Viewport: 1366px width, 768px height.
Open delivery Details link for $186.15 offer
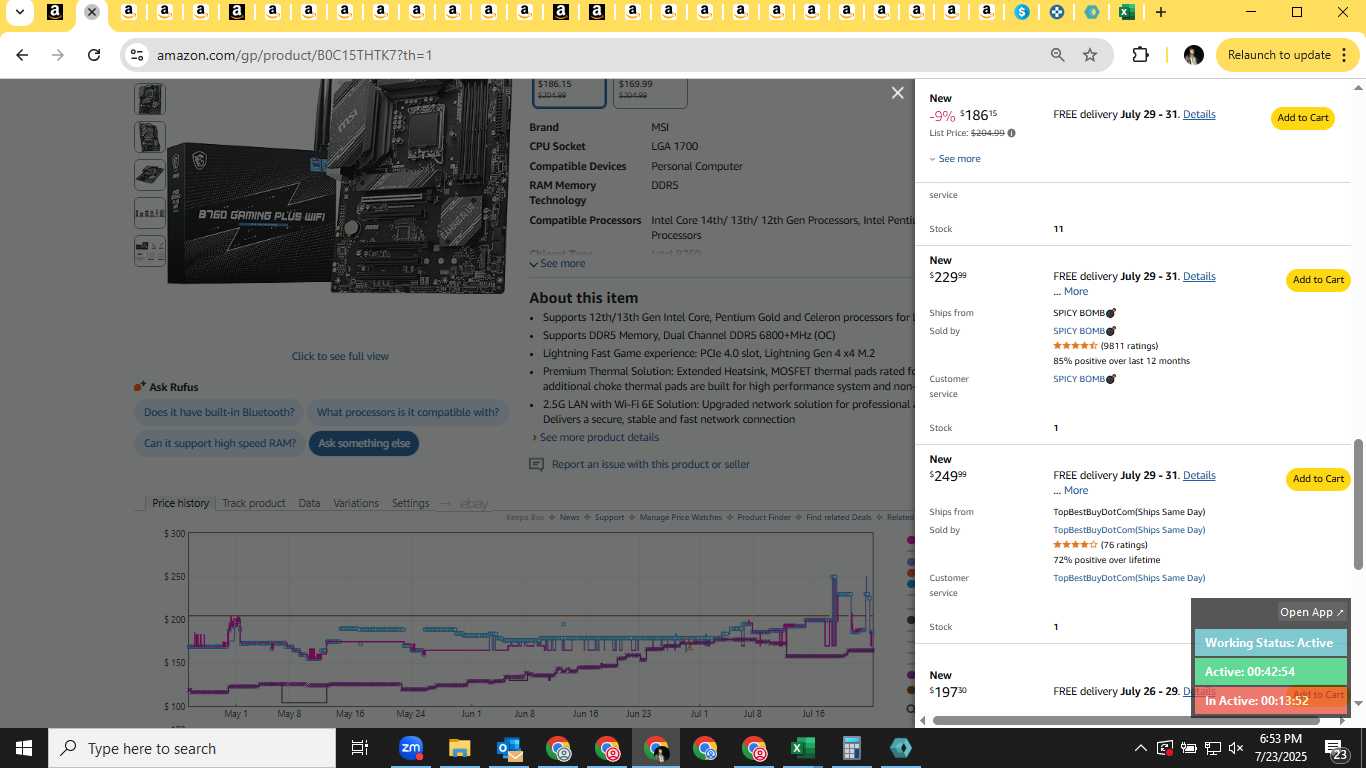(1199, 114)
